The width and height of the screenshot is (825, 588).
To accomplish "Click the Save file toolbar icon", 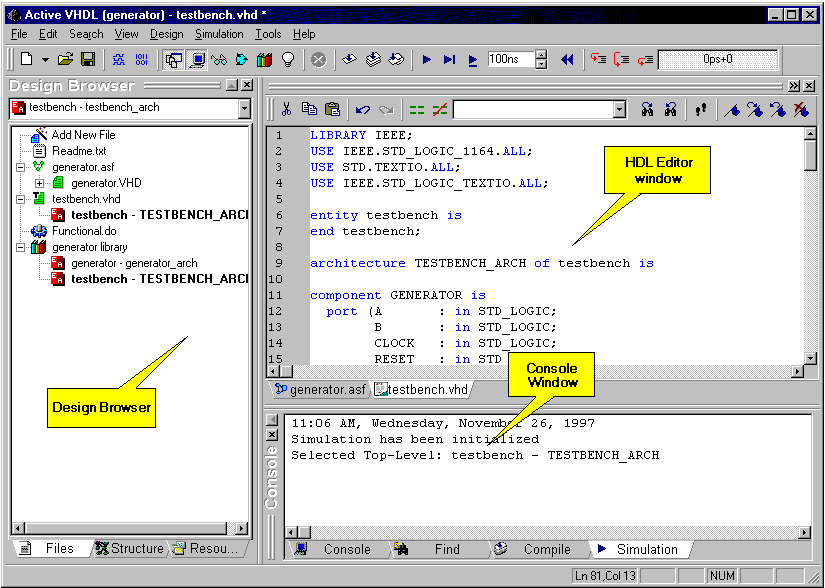I will [x=88, y=60].
